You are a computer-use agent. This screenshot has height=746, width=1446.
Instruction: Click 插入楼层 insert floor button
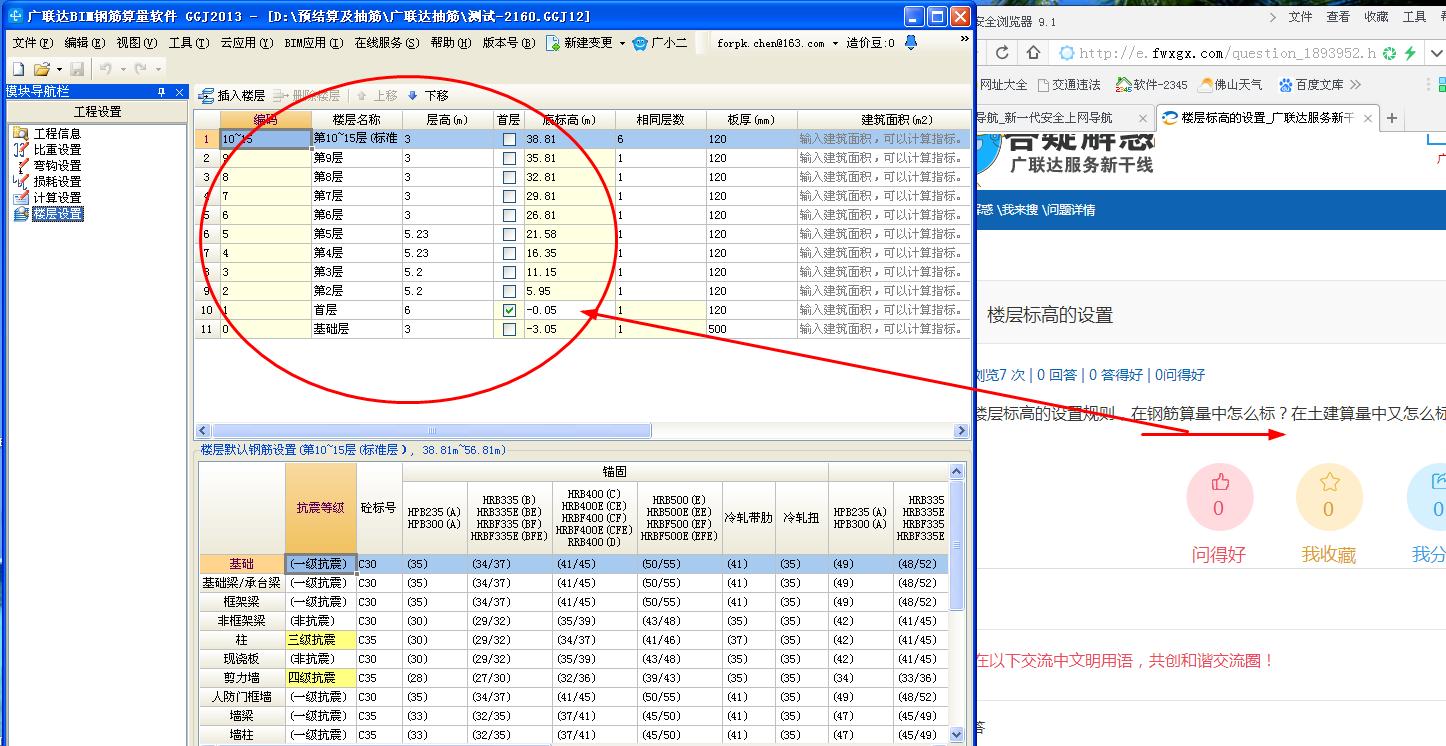click(x=232, y=96)
